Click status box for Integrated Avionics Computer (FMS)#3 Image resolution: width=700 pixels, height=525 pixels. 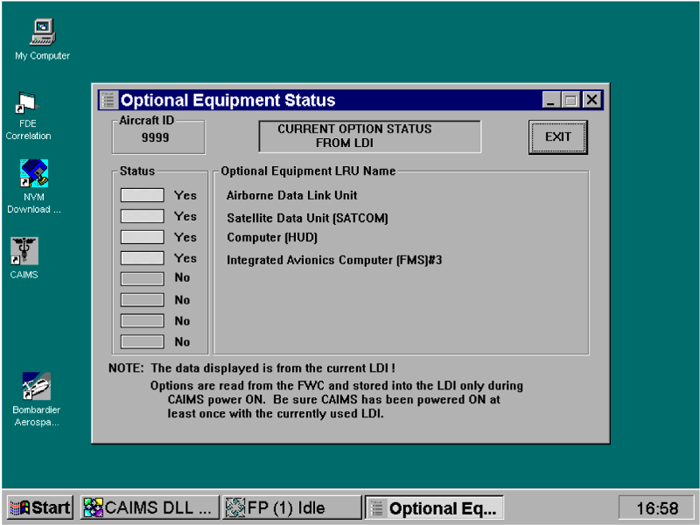[x=142, y=258]
